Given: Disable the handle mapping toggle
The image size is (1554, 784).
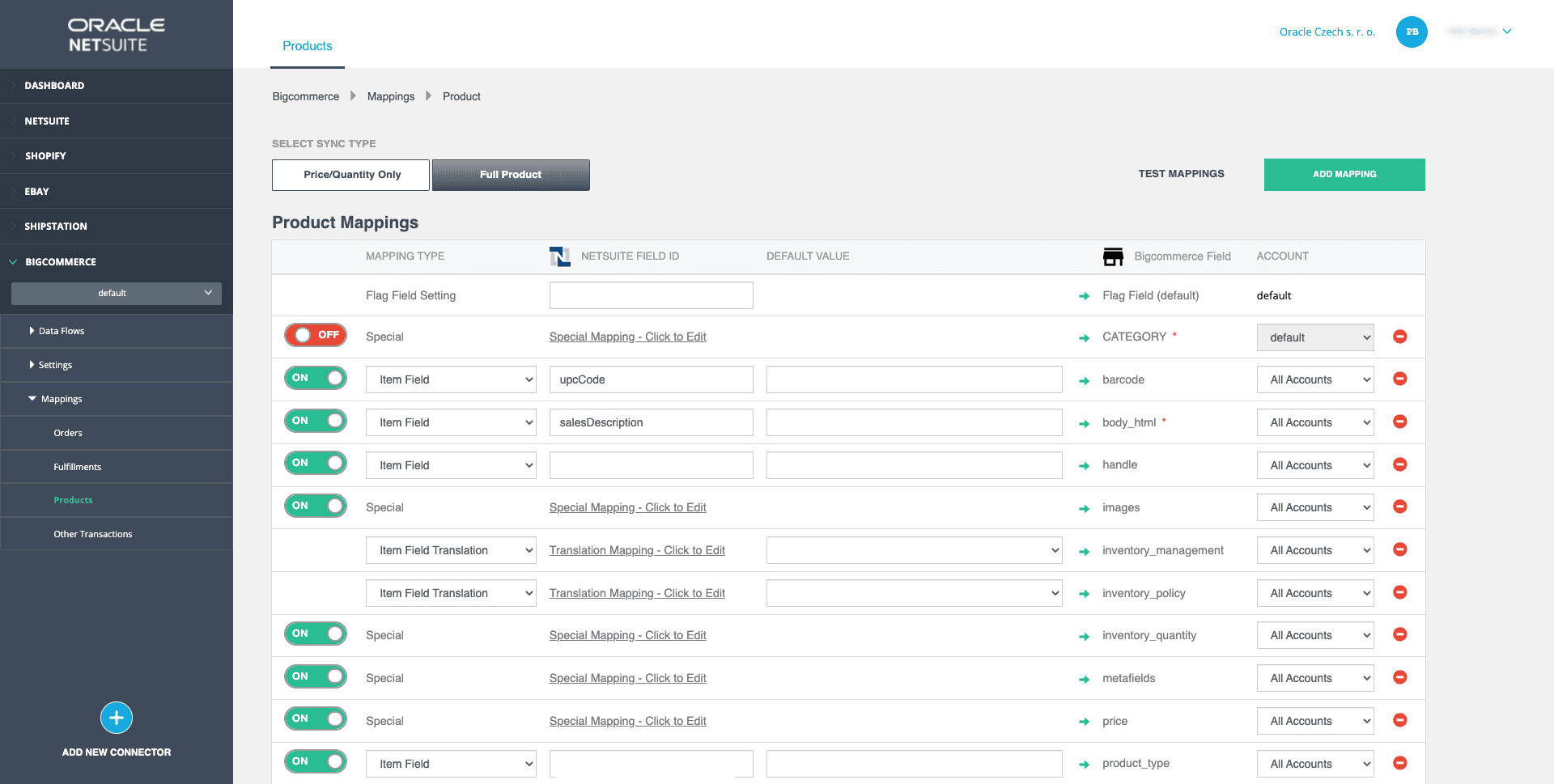Looking at the screenshot, I should (x=316, y=463).
